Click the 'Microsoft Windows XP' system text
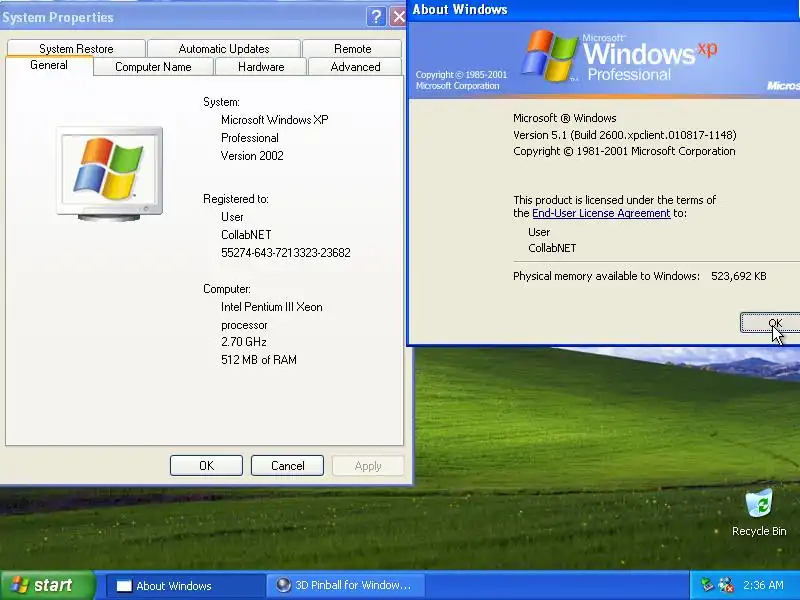The image size is (800, 600). [x=274, y=120]
